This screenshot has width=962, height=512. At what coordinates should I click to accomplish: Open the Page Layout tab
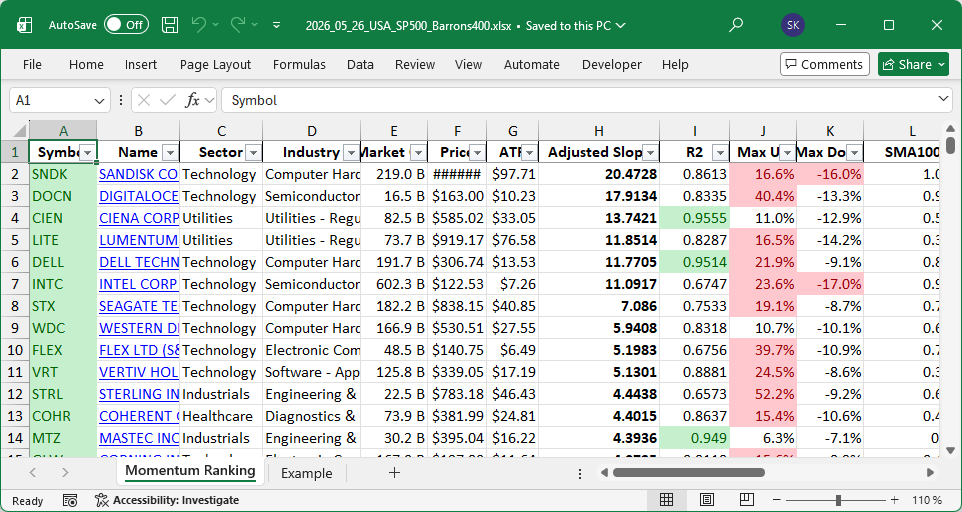(x=215, y=64)
